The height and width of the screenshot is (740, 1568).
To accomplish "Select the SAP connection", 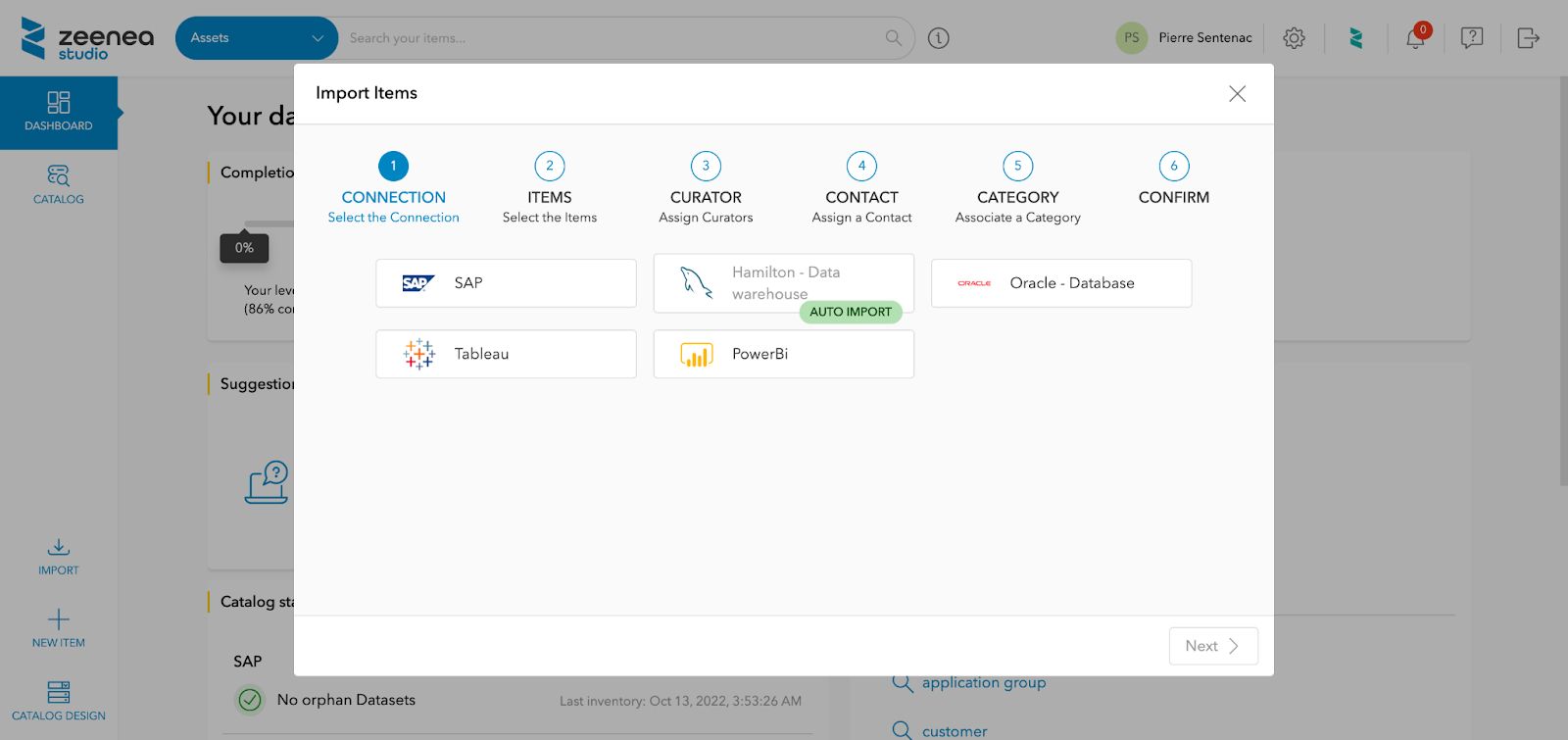I will pyautogui.click(x=506, y=283).
